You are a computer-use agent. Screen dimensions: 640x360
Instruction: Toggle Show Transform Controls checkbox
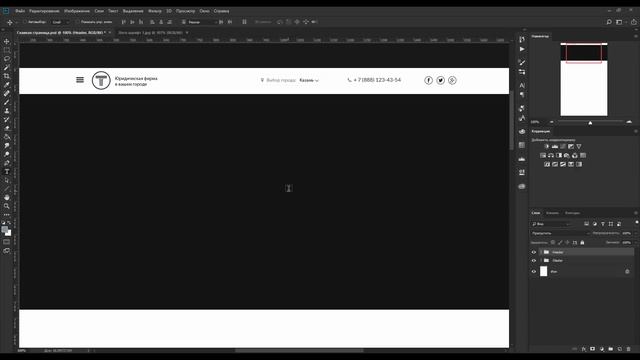pos(77,22)
